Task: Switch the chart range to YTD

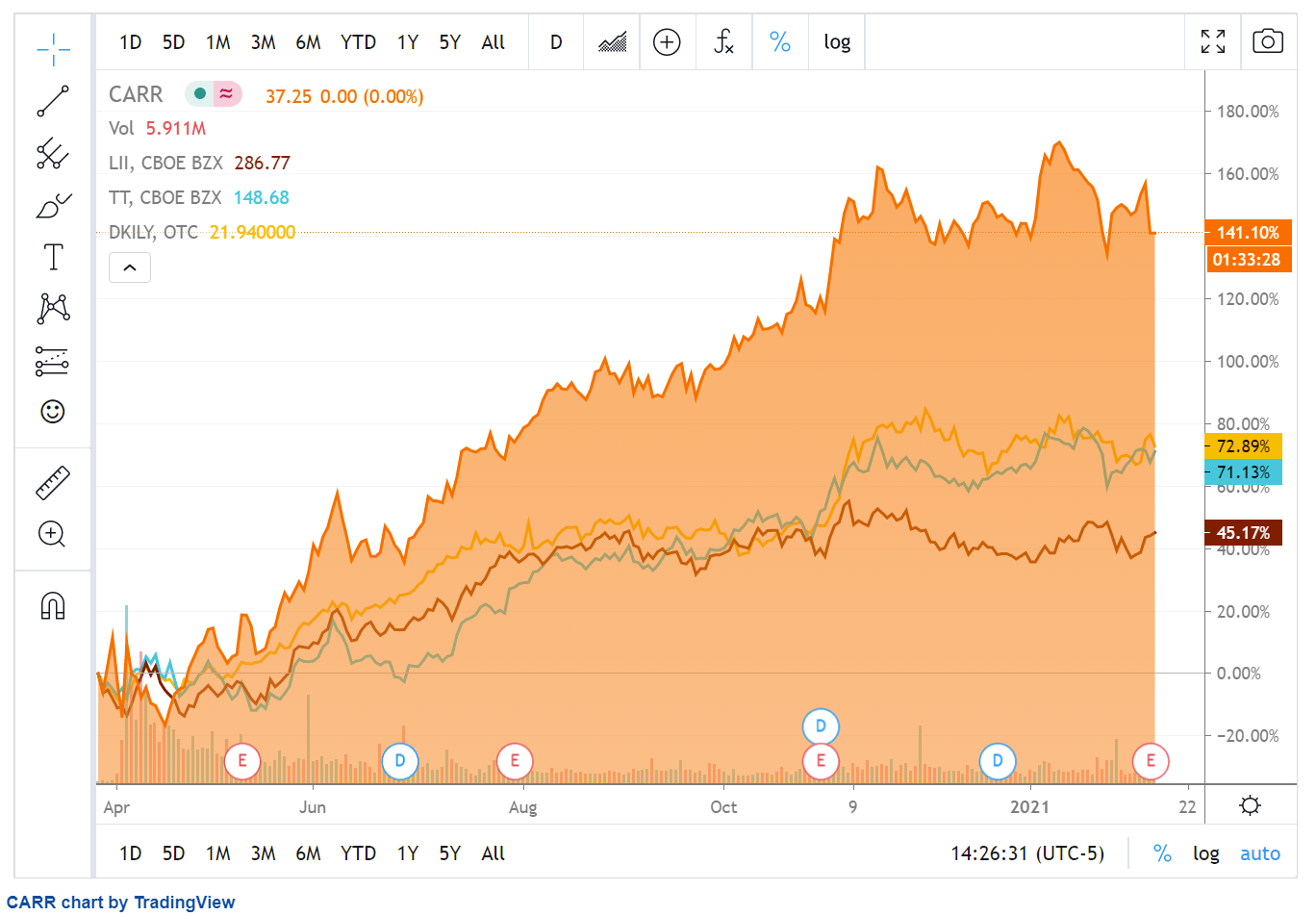Action: pyautogui.click(x=358, y=41)
